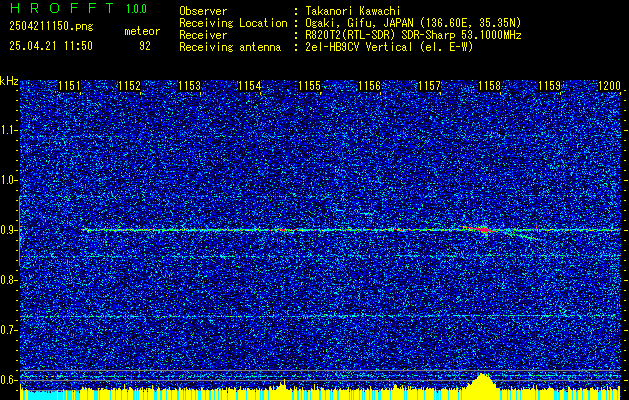Viewport: 629px width, 400px height.
Task: Click the Receiving Location field label
Action: point(233,23)
